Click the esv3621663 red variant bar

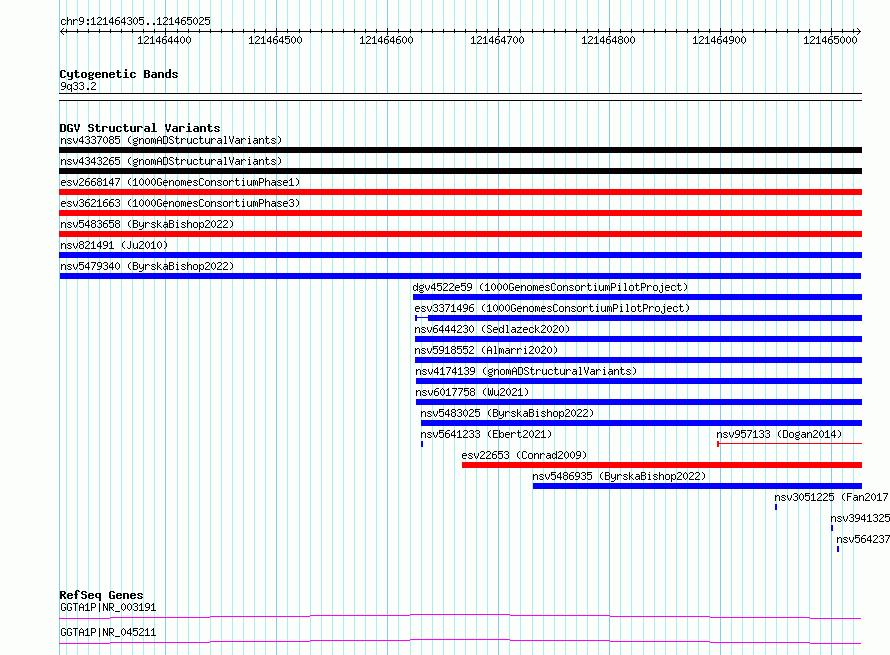point(460,213)
